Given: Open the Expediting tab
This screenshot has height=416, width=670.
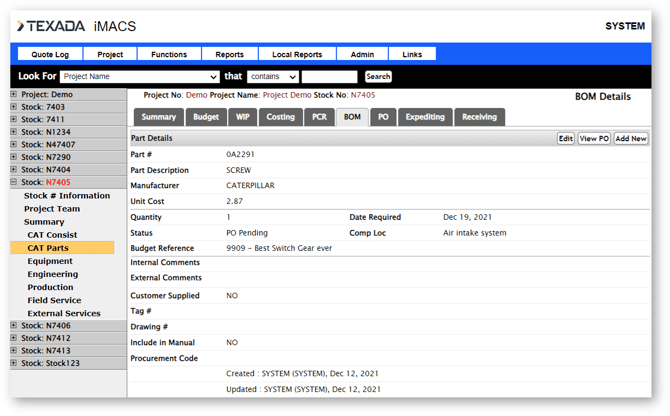Looking at the screenshot, I should pos(424,117).
